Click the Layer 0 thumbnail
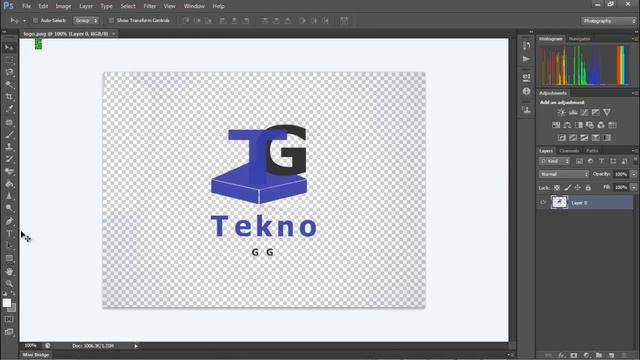The image size is (640, 360). (559, 202)
